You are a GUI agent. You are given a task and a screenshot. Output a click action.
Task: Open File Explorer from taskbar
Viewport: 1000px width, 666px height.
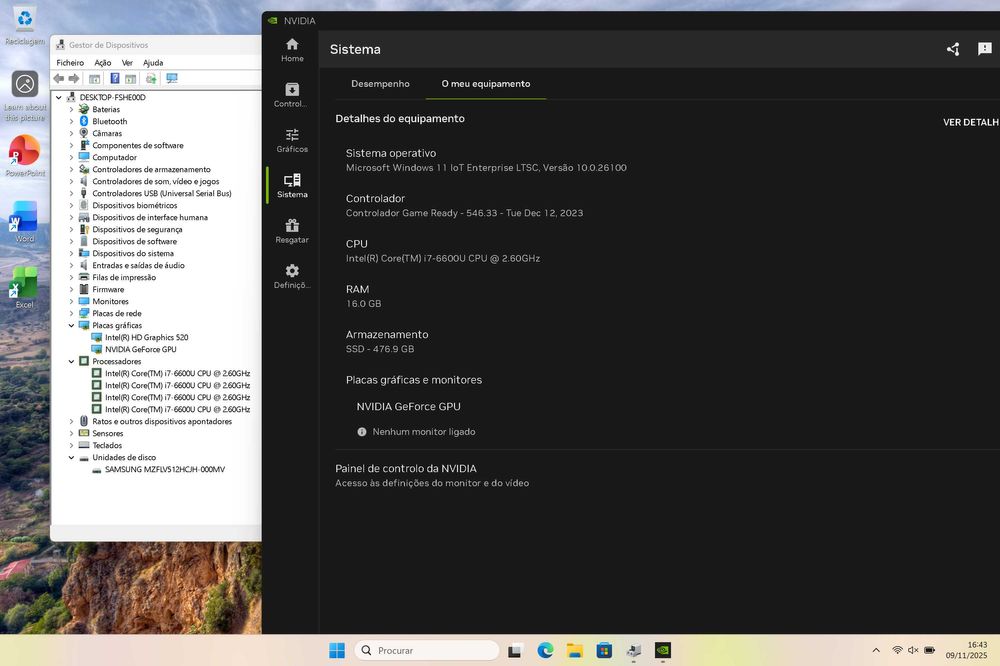click(x=575, y=650)
